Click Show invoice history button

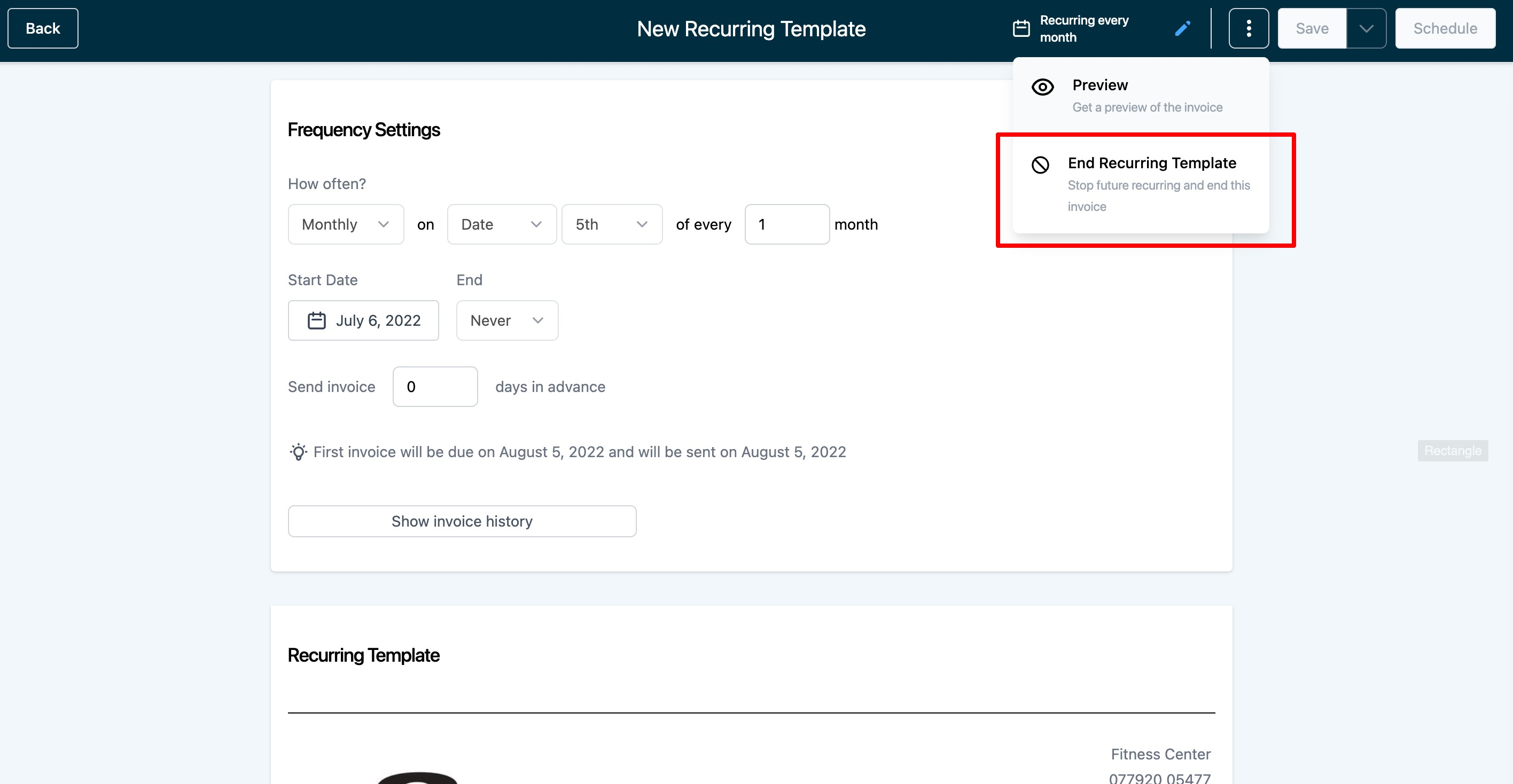[462, 521]
